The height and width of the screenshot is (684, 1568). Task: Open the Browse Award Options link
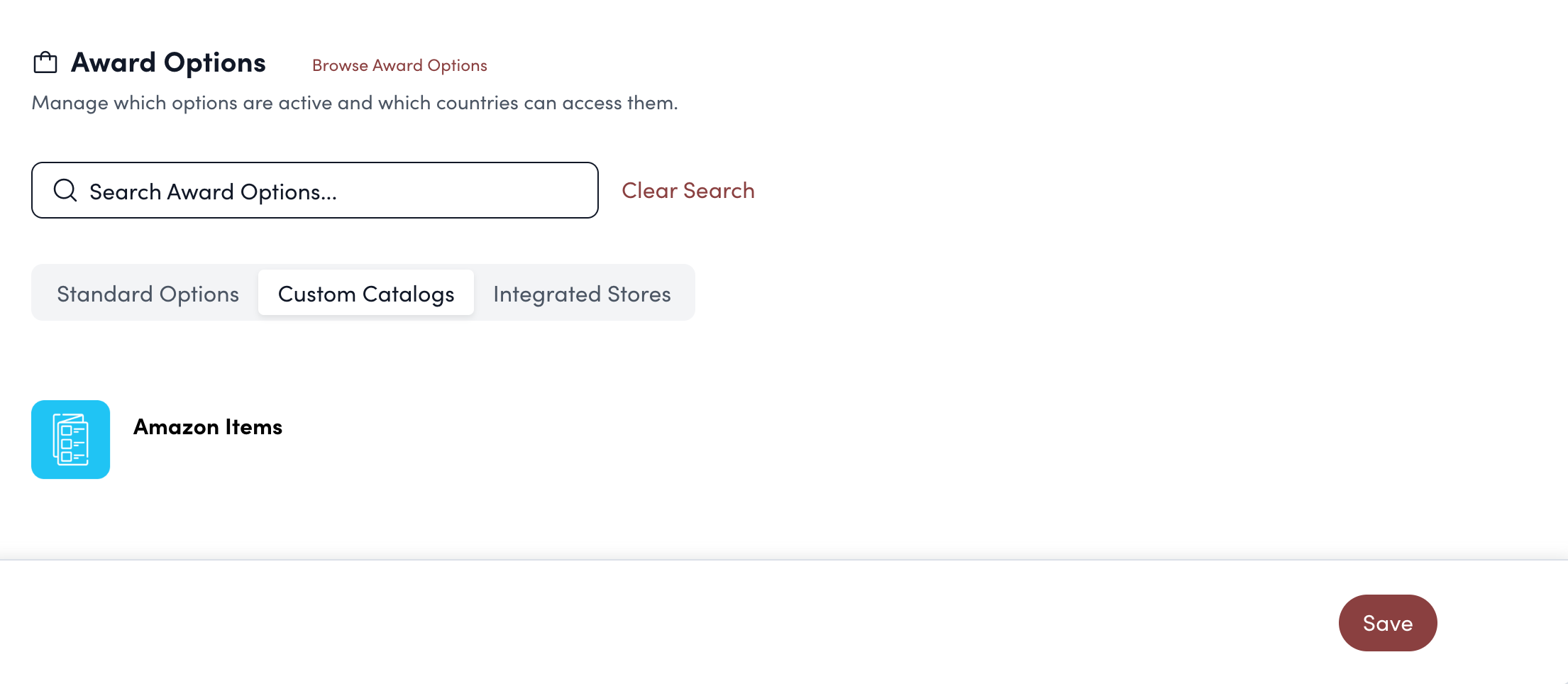click(399, 65)
